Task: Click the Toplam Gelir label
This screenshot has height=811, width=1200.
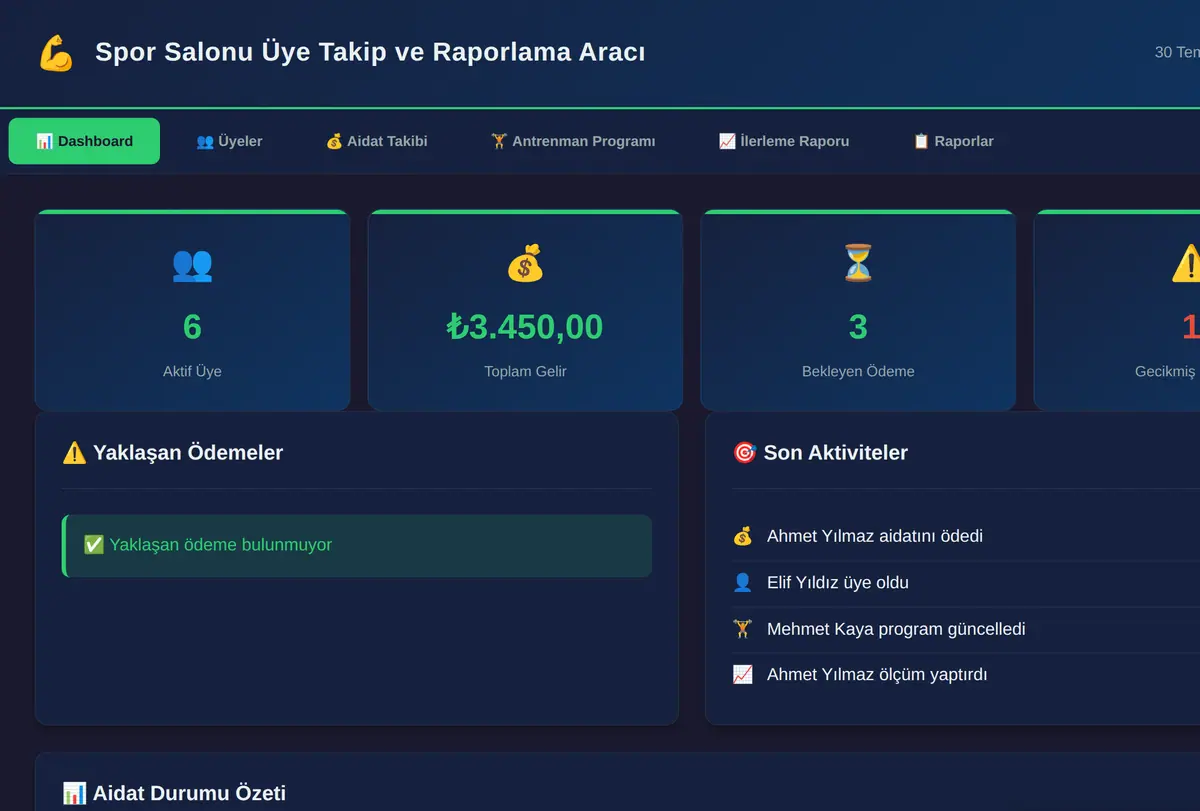Action: [525, 371]
